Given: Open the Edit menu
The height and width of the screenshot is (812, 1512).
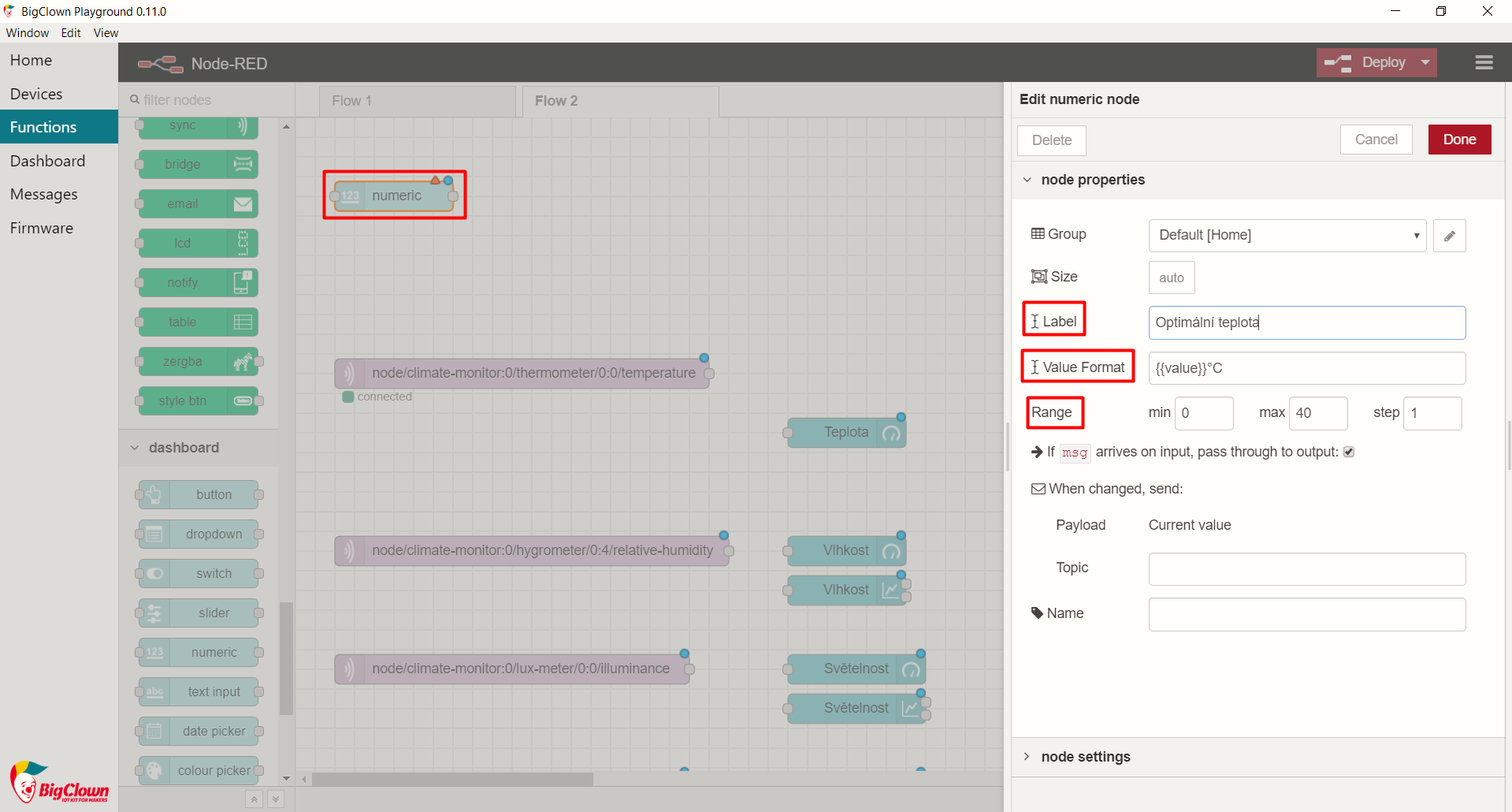Looking at the screenshot, I should coord(71,32).
